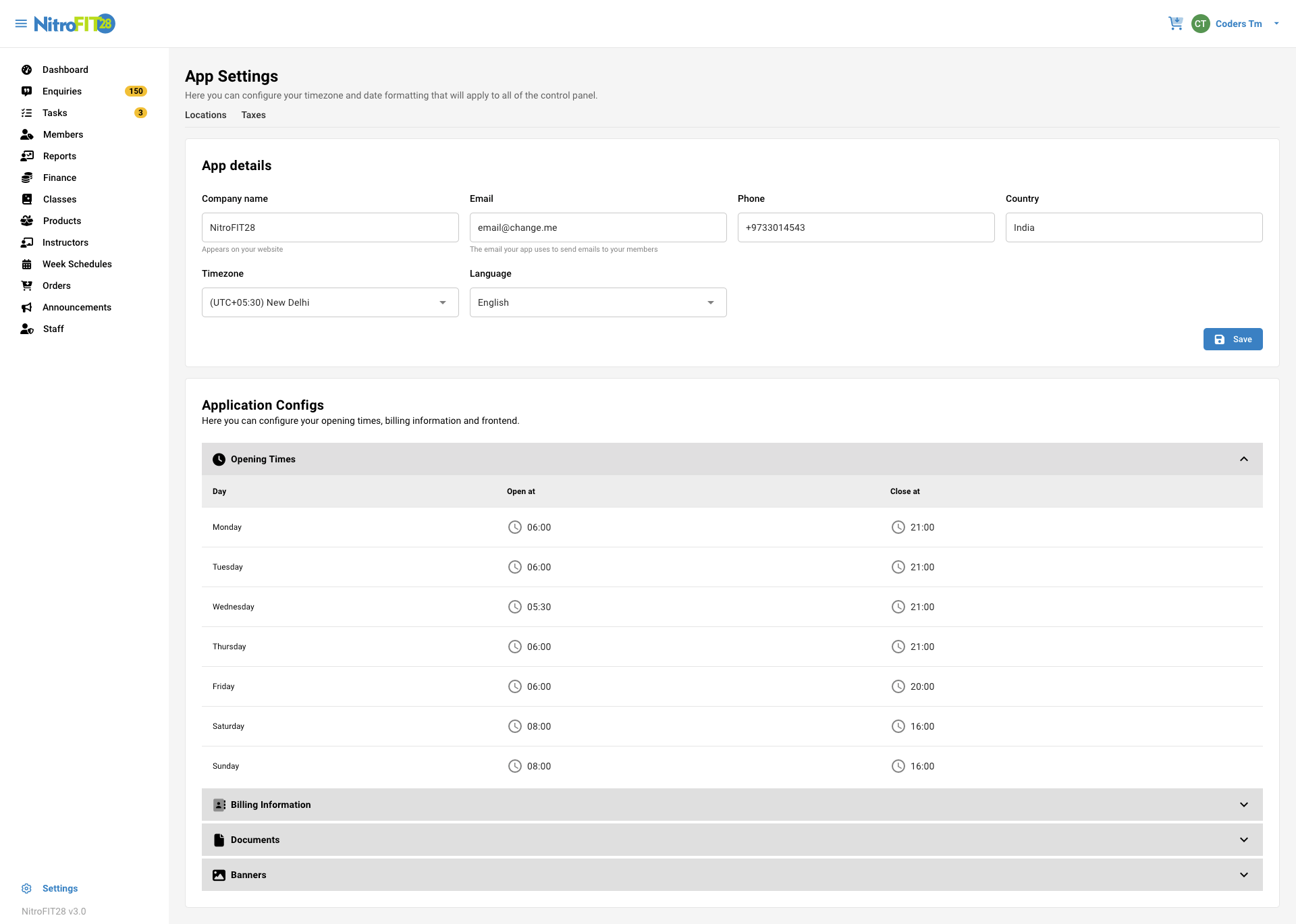This screenshot has height=924, width=1296.
Task: Click the Settings gear icon
Action: coord(27,888)
